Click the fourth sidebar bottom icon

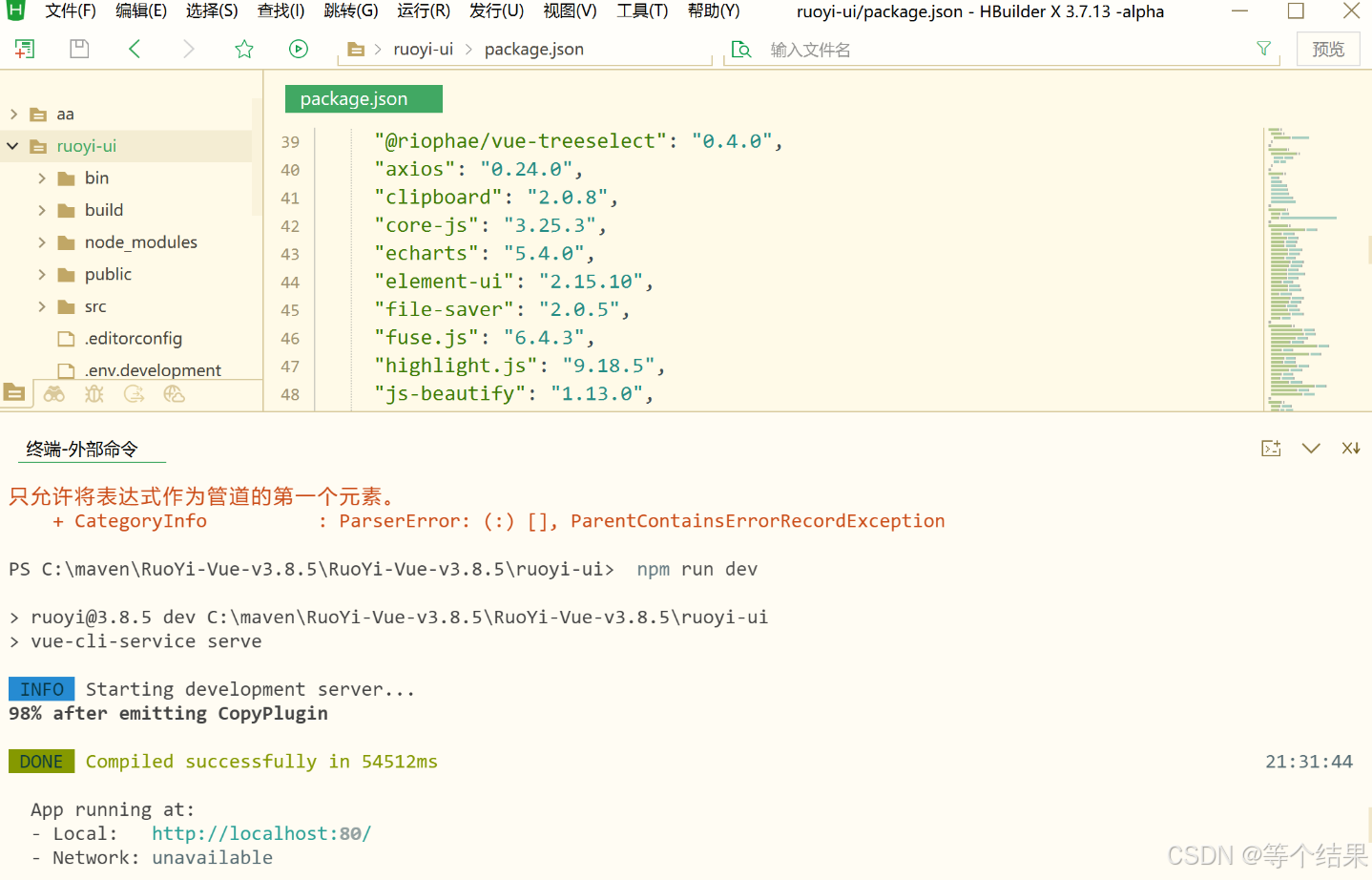134,394
